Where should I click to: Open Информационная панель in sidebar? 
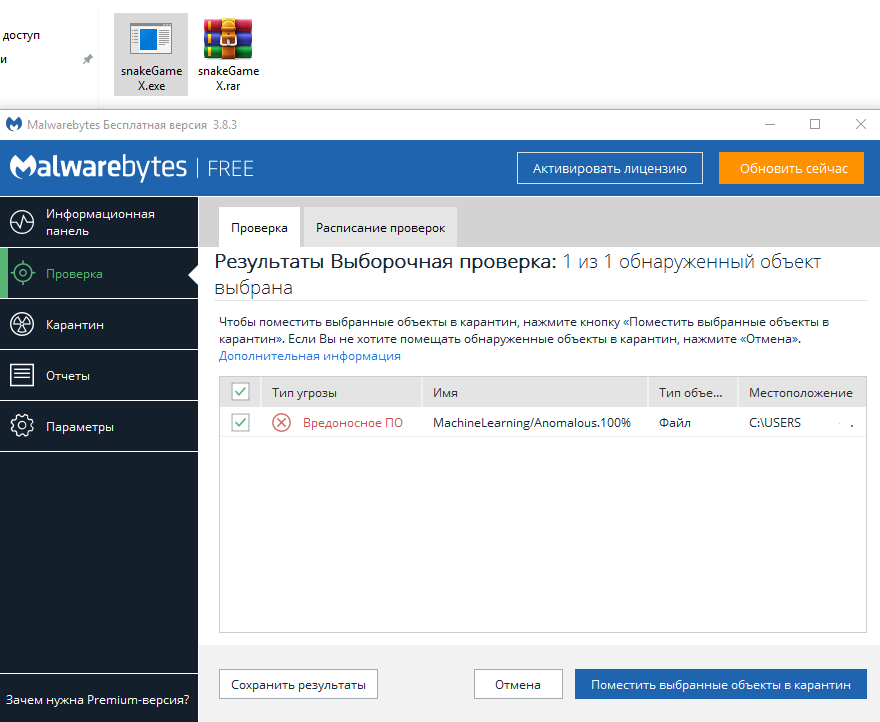(99, 222)
